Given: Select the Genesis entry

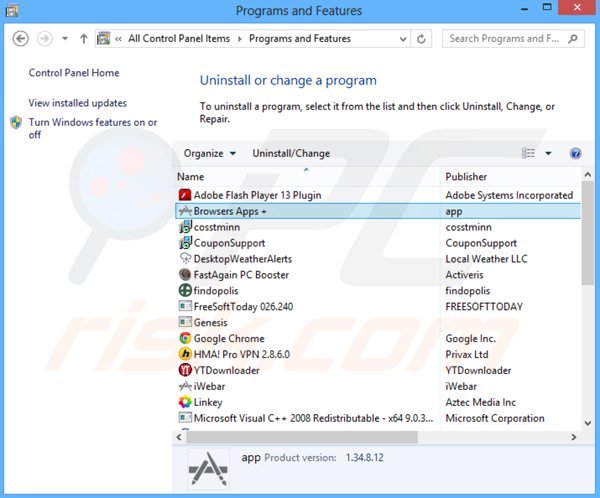Looking at the screenshot, I should (x=210, y=323).
